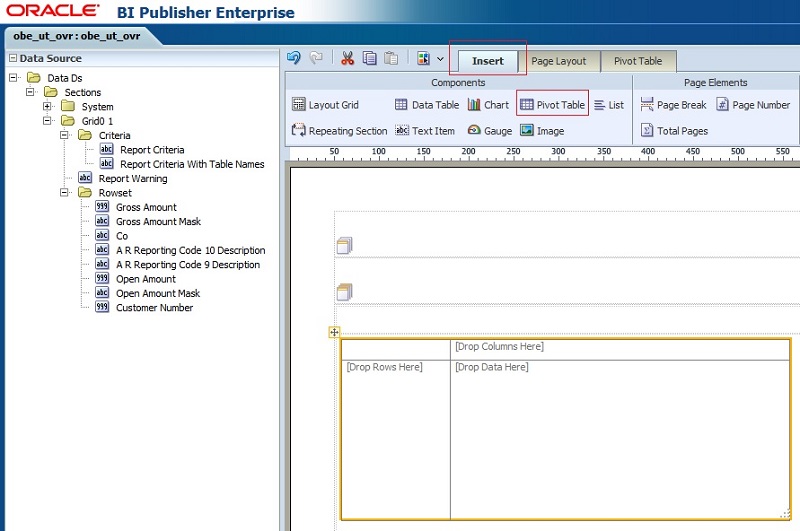800x531 pixels.
Task: Insert a Data Table component
Action: coord(427,105)
